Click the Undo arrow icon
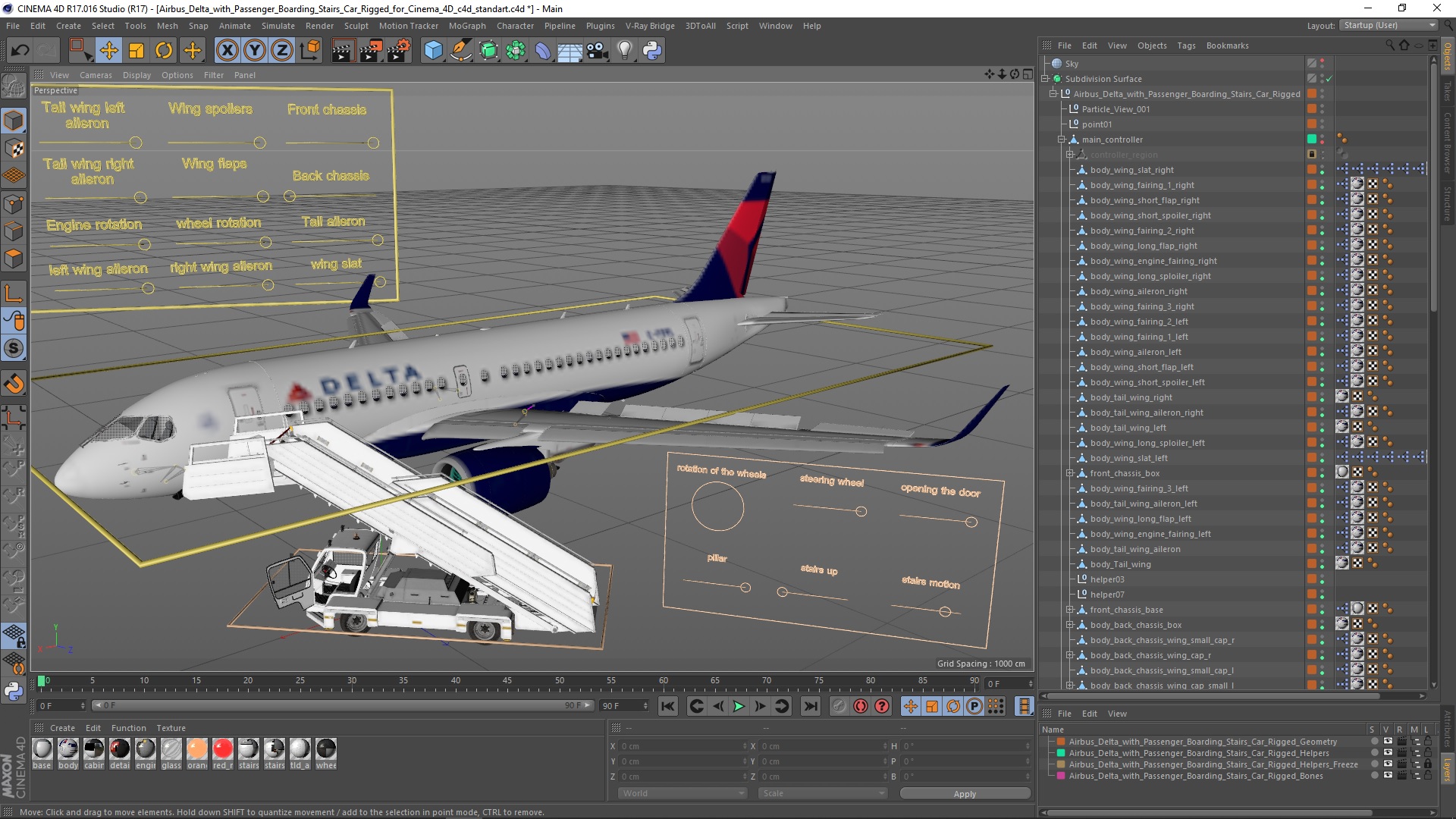 pyautogui.click(x=20, y=51)
